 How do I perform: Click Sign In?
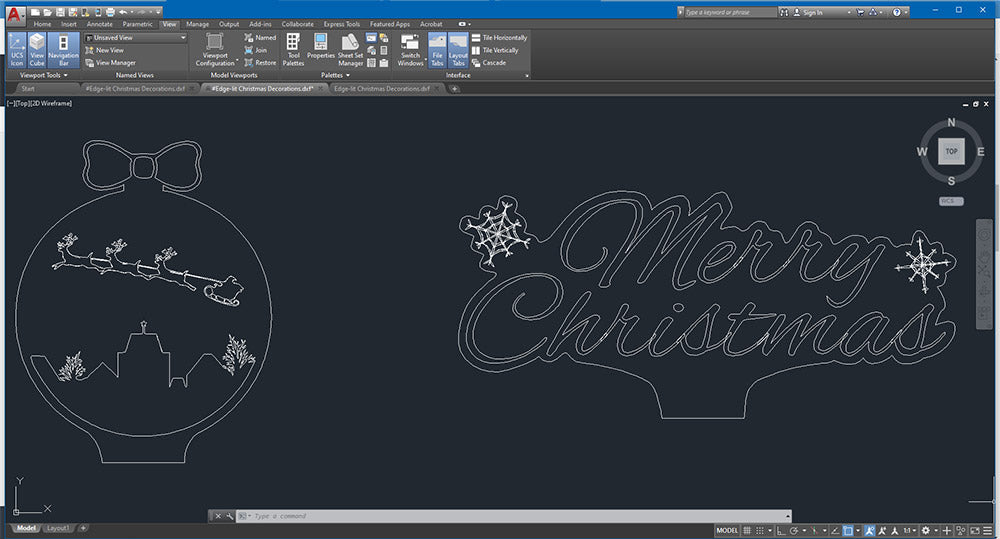807,12
